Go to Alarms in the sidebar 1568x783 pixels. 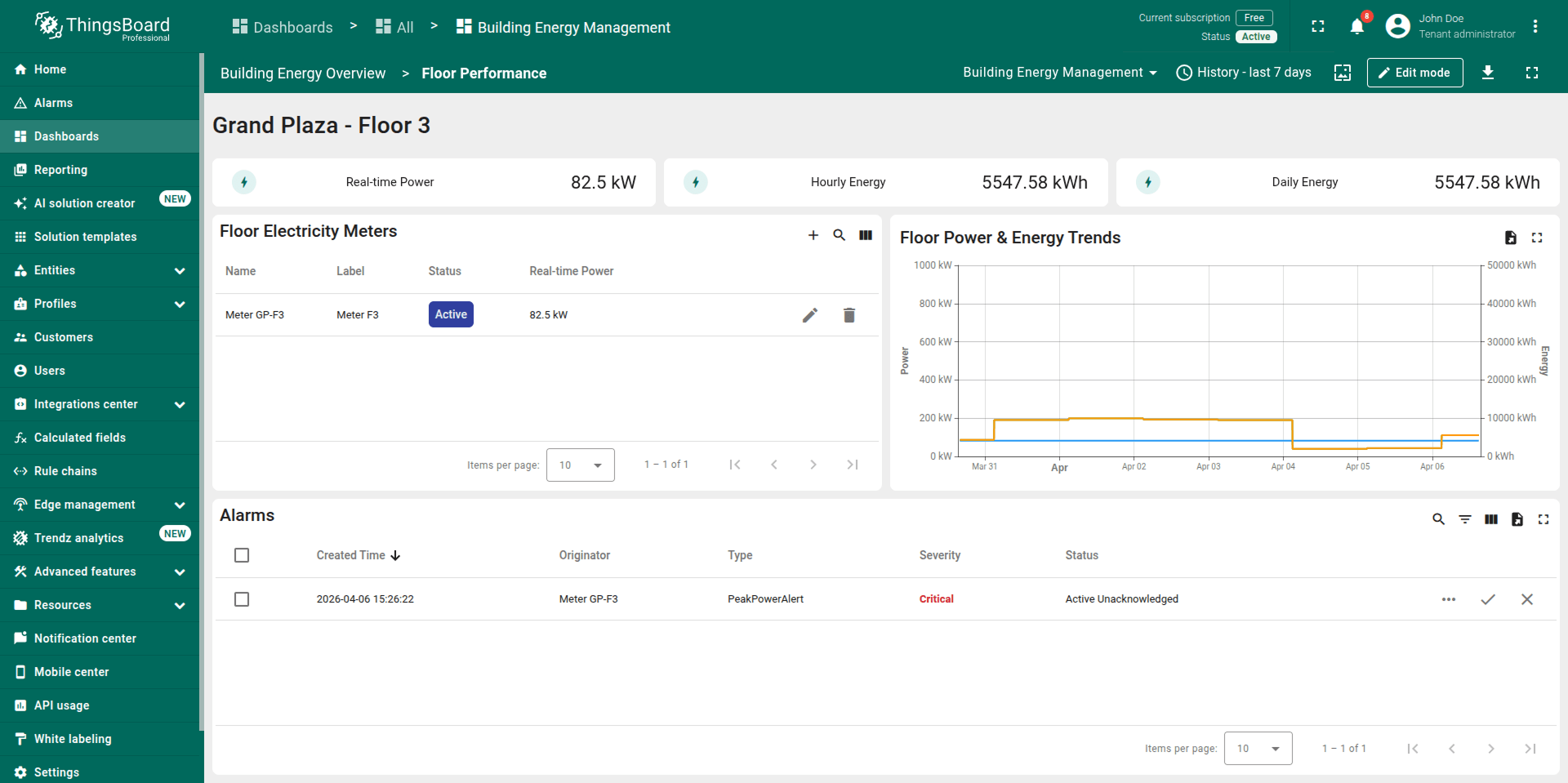53,103
